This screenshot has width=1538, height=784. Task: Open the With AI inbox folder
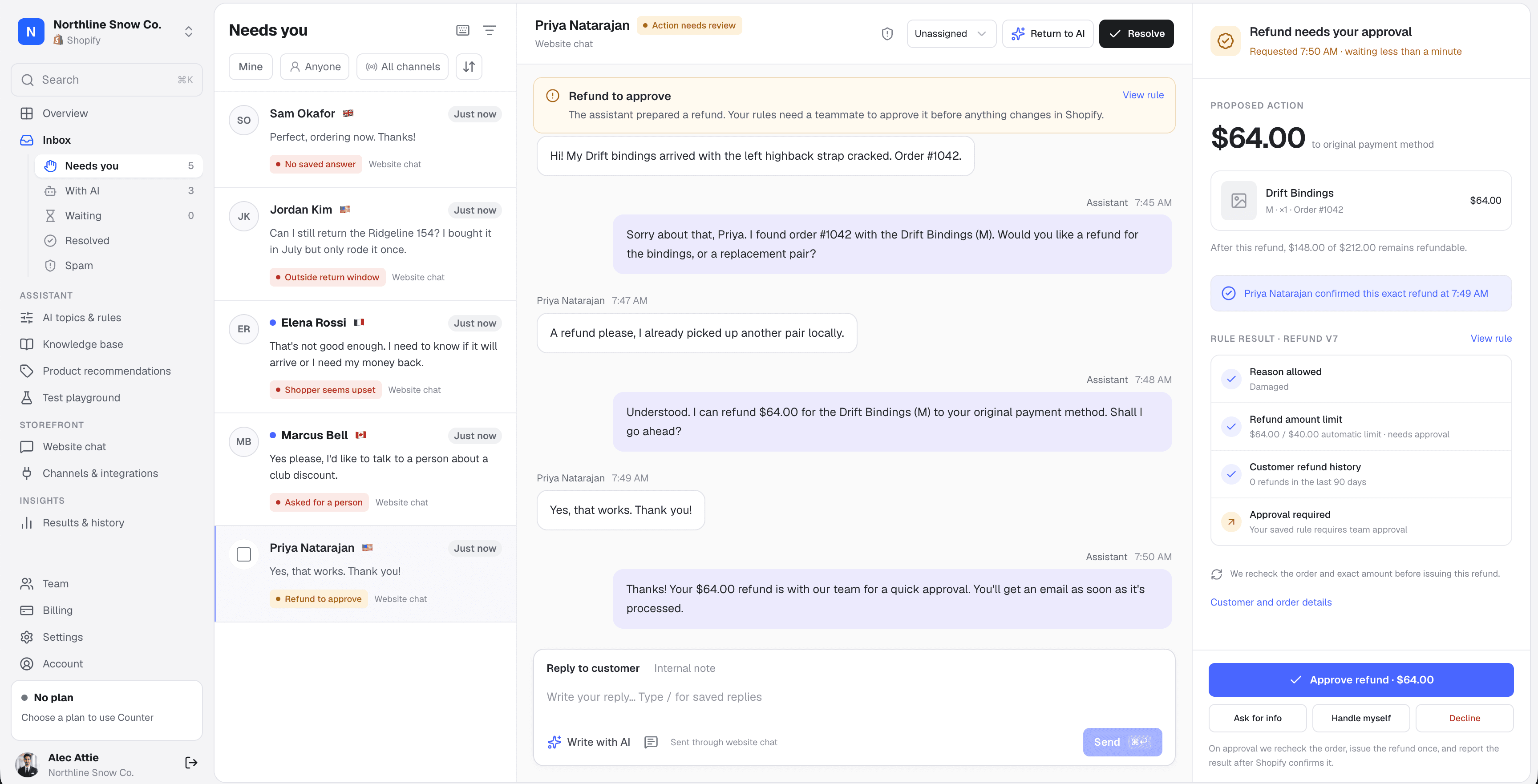[119, 190]
